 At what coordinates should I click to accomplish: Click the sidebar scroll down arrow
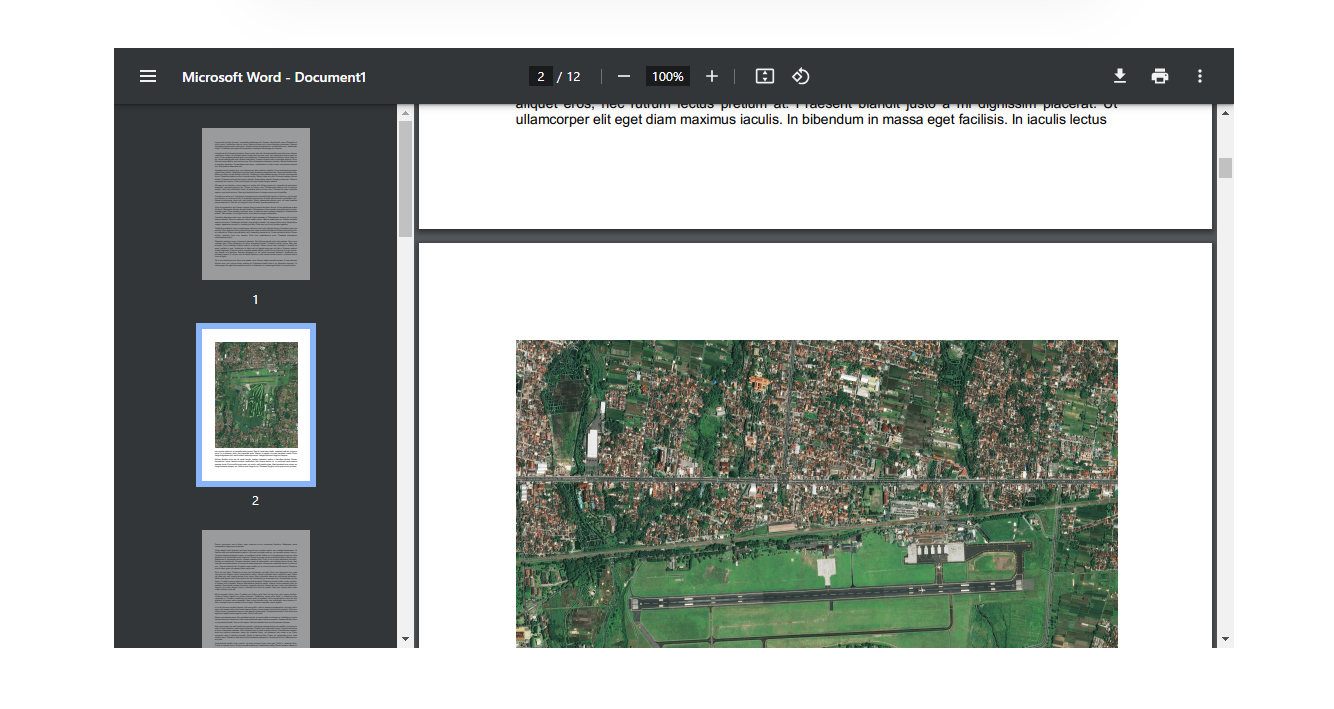tap(404, 638)
